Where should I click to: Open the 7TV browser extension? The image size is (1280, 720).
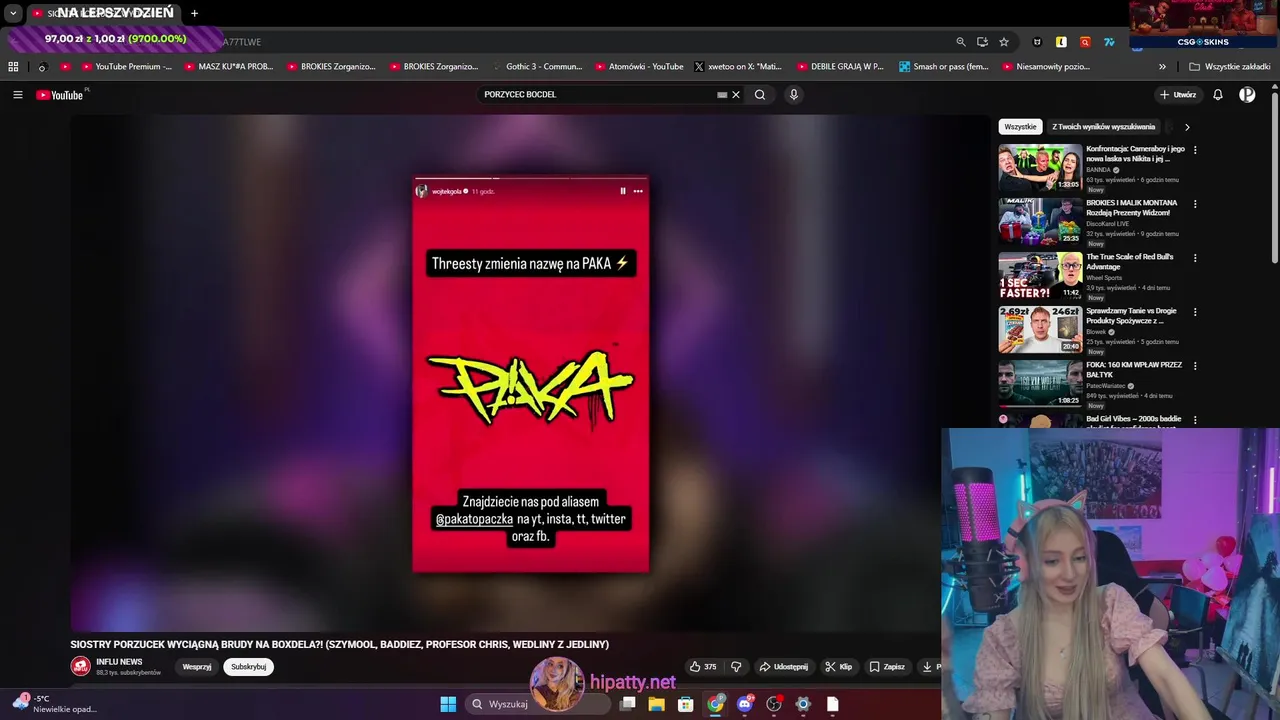[x=1109, y=42]
